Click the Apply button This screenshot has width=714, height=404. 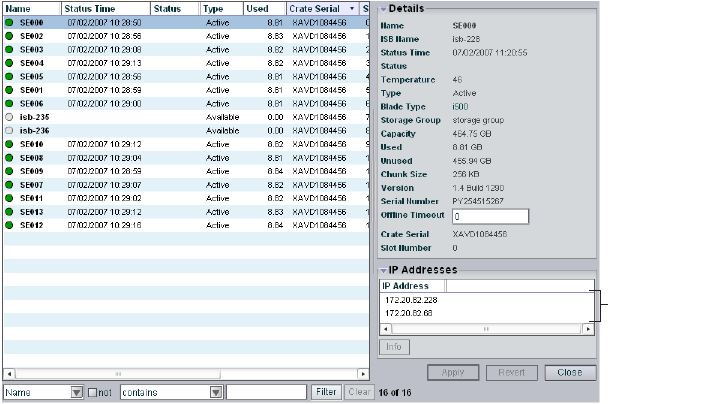click(453, 373)
